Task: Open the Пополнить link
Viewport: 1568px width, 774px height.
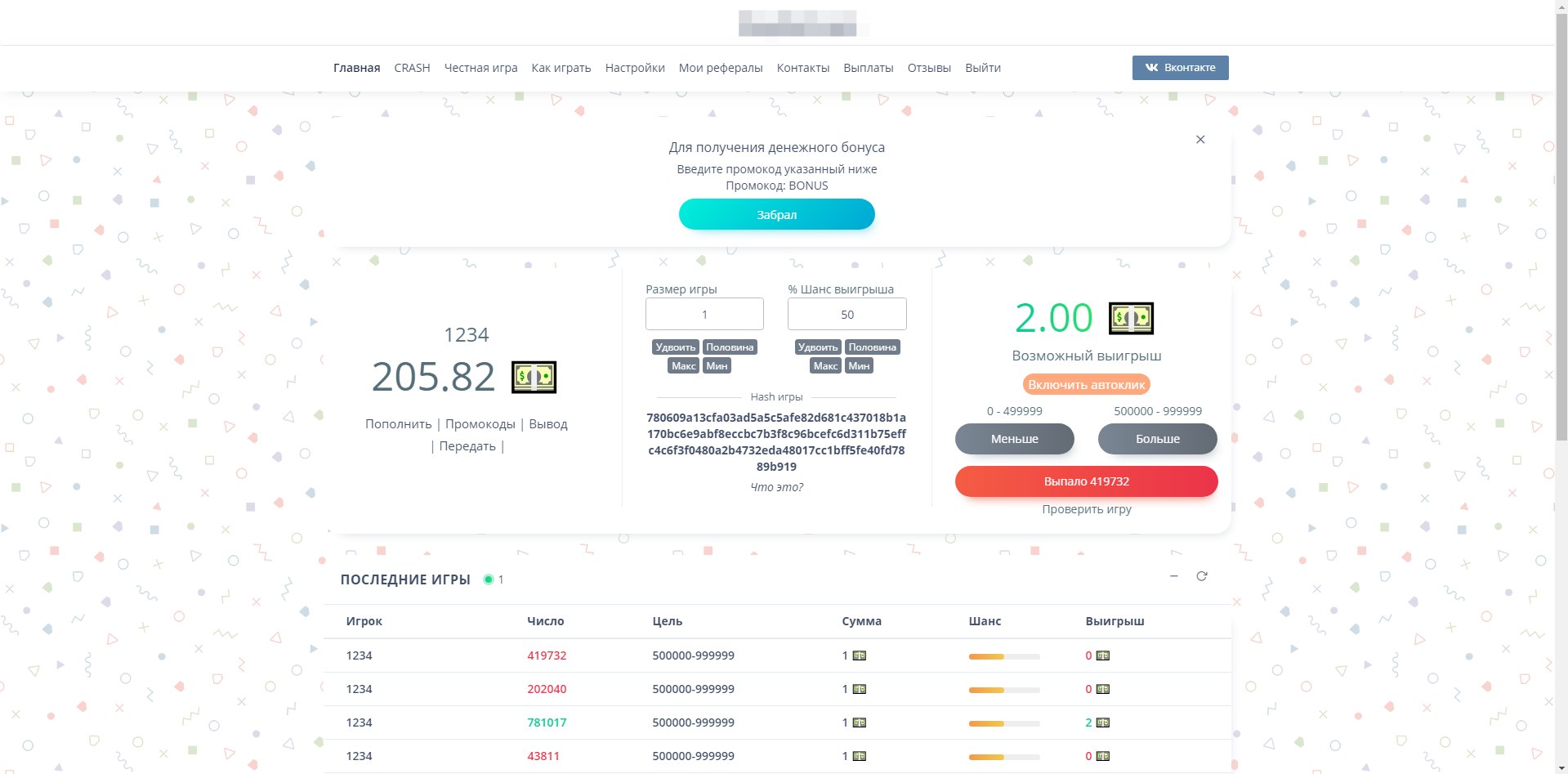Action: (x=398, y=424)
